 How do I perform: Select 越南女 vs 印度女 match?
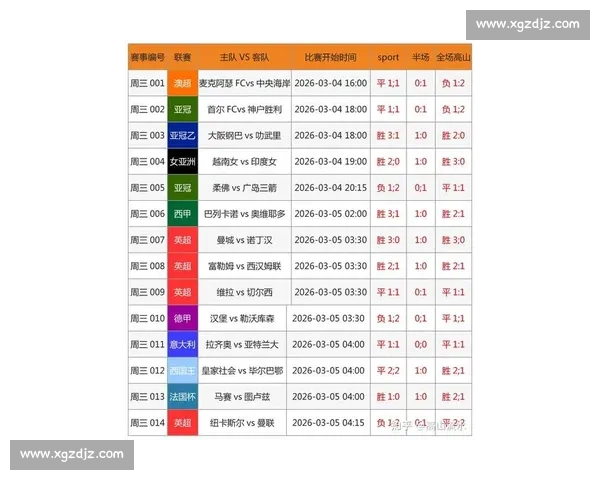(244, 162)
